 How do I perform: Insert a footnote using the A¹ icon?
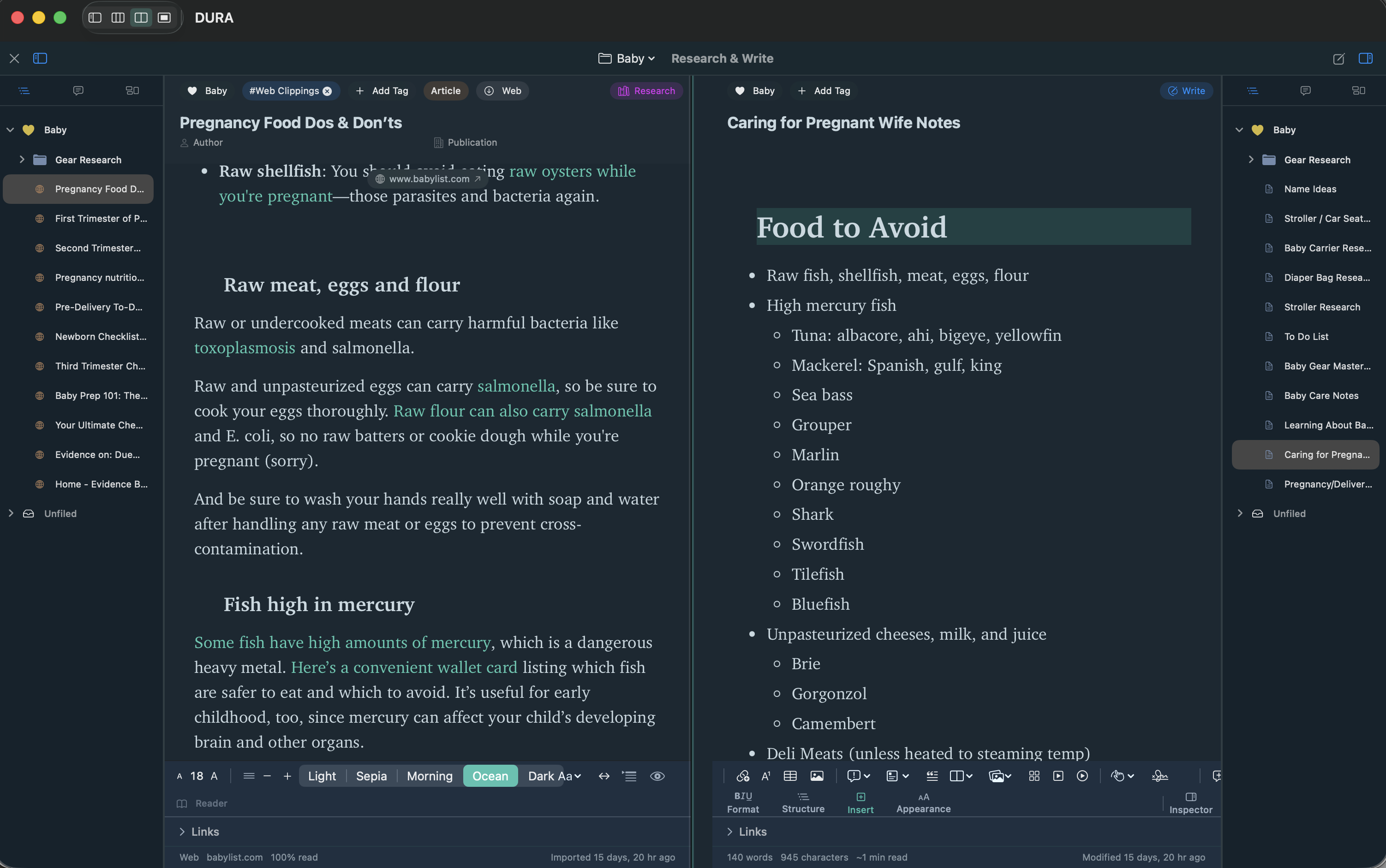[766, 776]
